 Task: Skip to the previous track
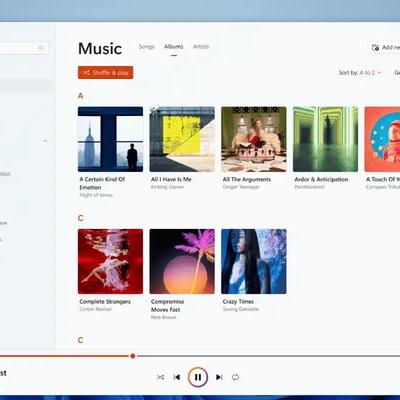coord(177,377)
